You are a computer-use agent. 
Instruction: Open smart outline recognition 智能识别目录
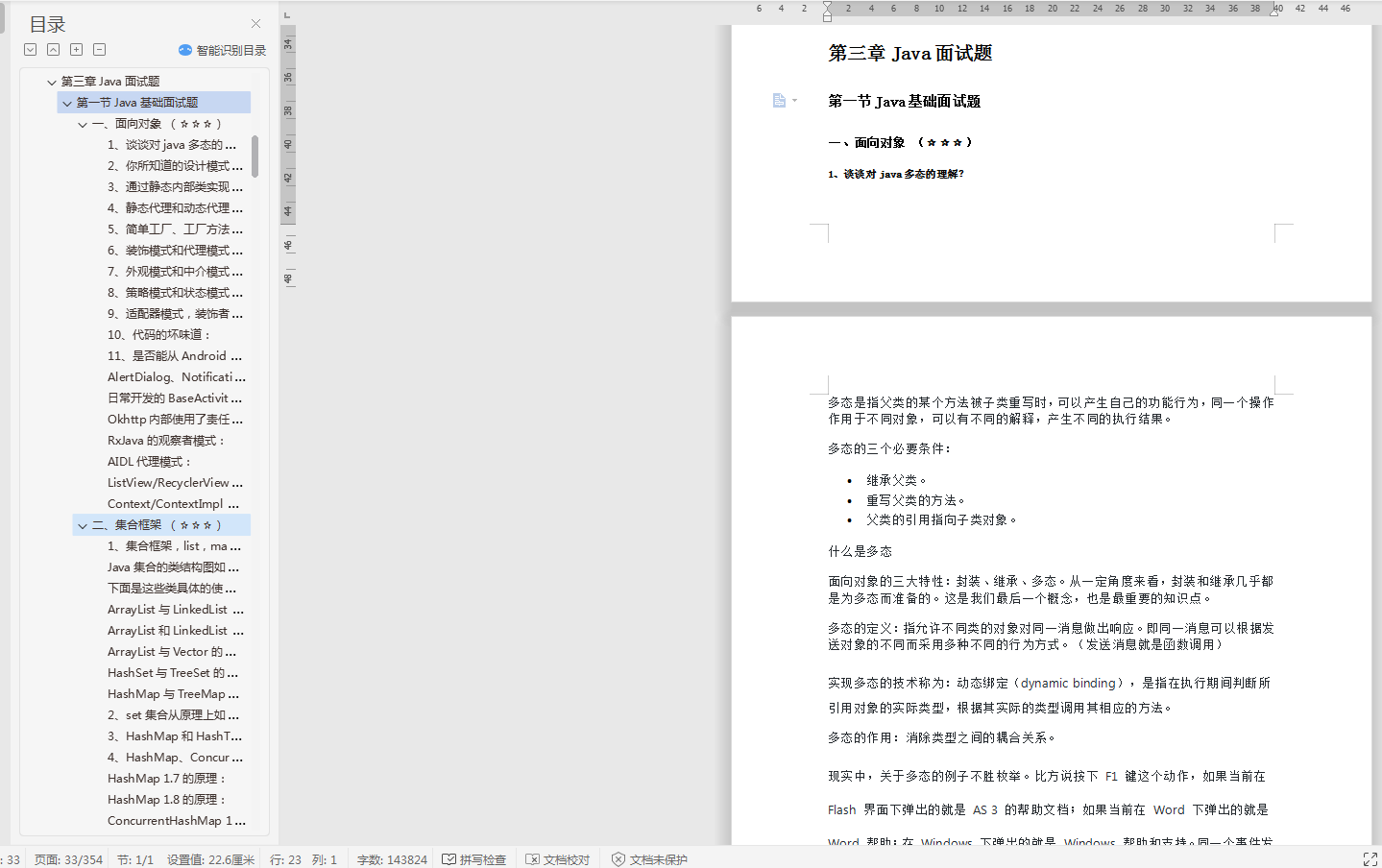pyautogui.click(x=222, y=50)
